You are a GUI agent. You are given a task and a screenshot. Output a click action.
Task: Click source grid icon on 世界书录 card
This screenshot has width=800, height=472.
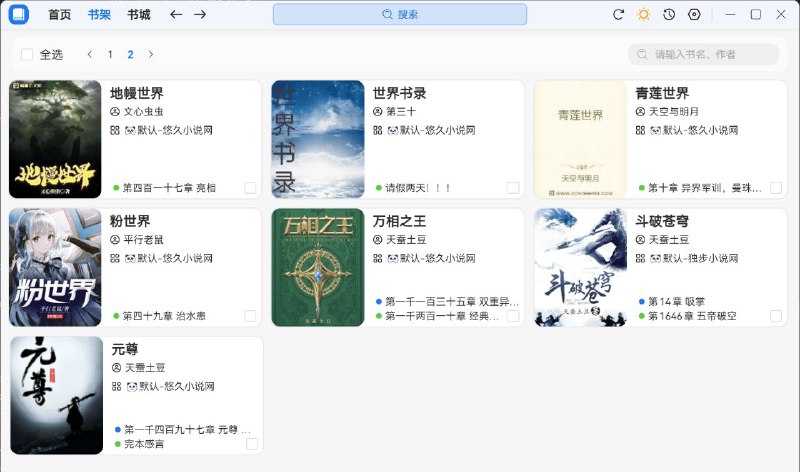point(378,130)
